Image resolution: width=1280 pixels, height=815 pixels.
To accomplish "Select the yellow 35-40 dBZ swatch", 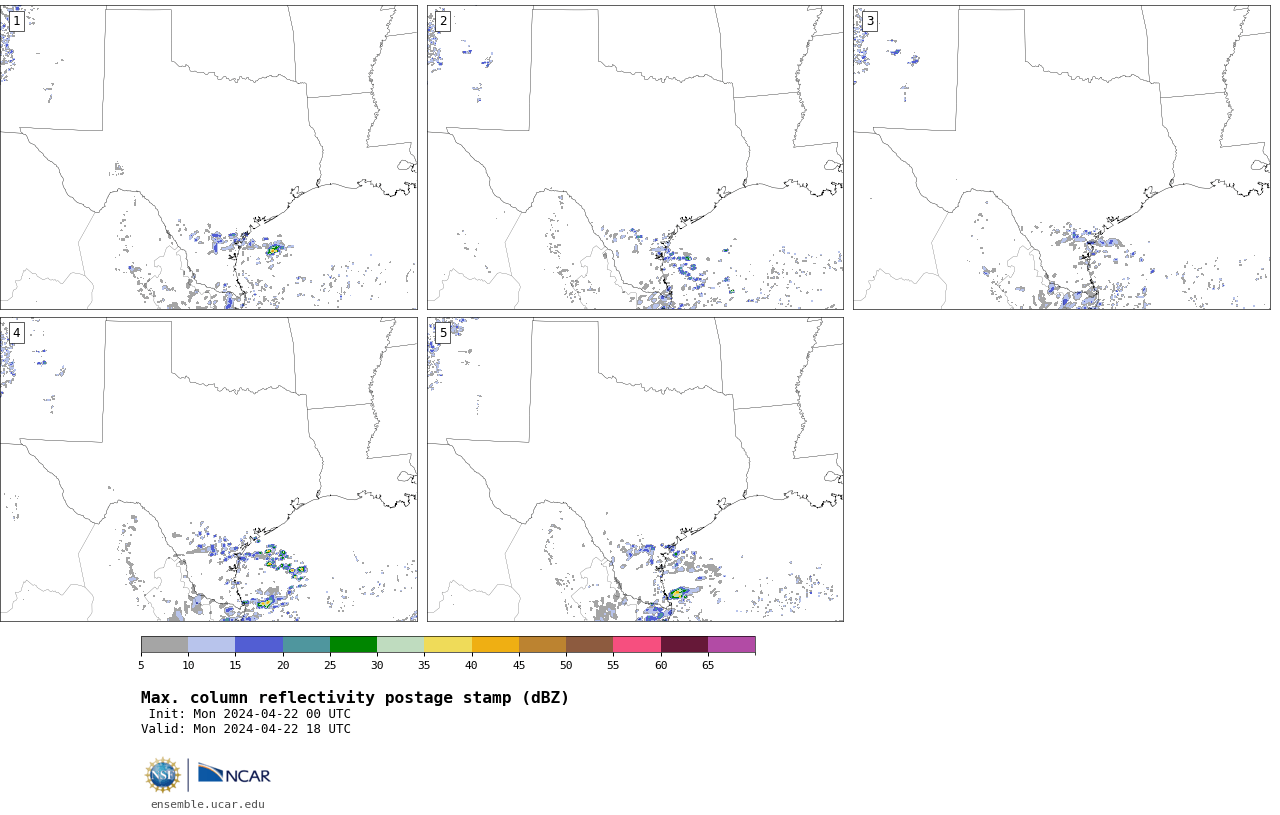I will pos(448,644).
